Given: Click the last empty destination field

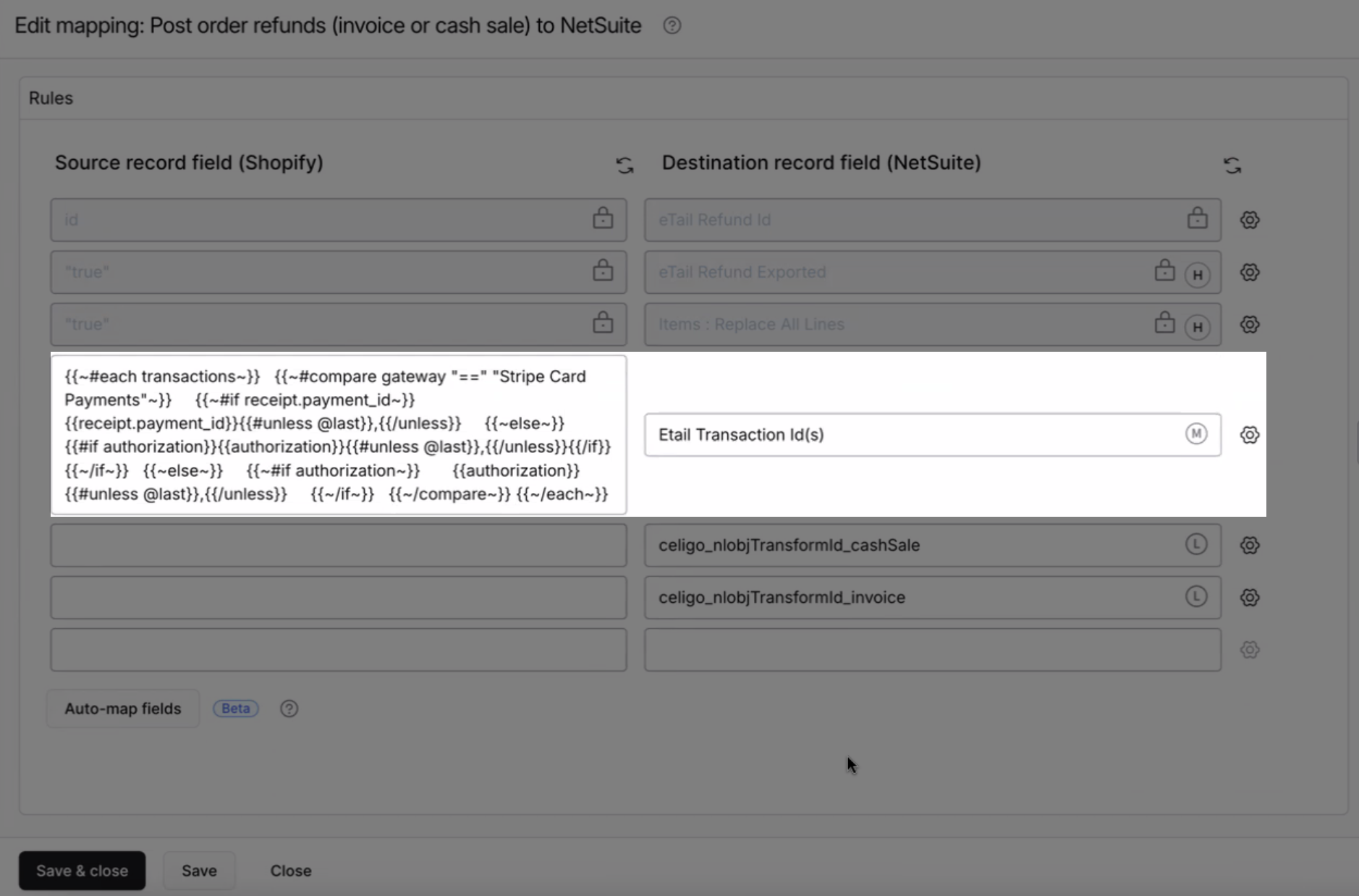Looking at the screenshot, I should tap(933, 649).
